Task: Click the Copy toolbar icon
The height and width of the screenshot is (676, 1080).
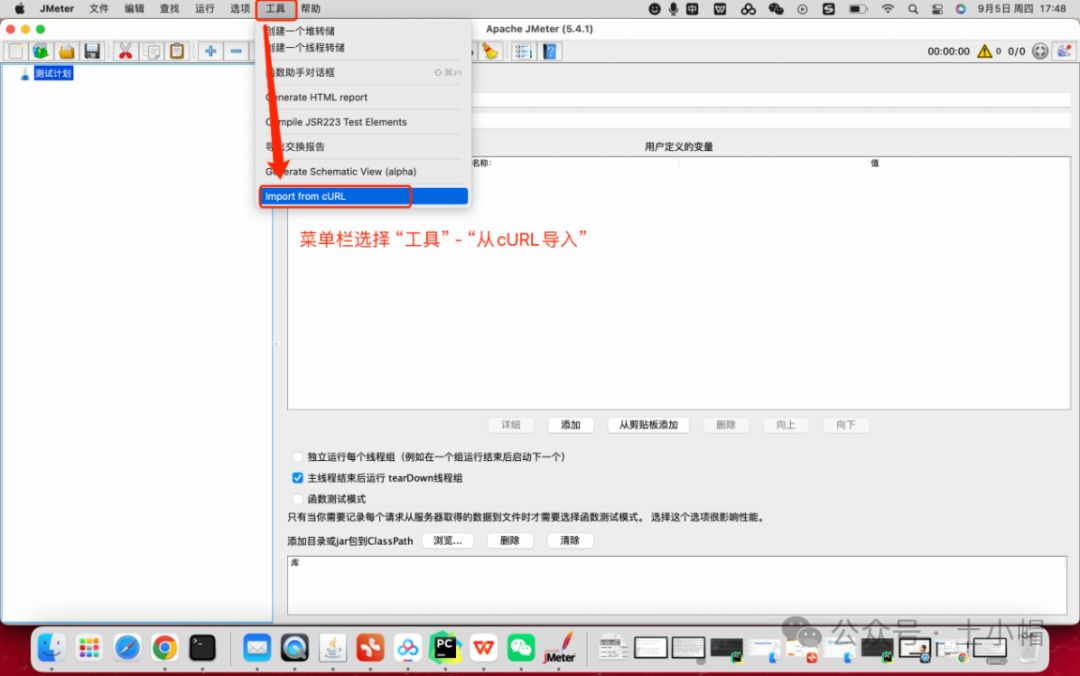Action: pos(152,51)
